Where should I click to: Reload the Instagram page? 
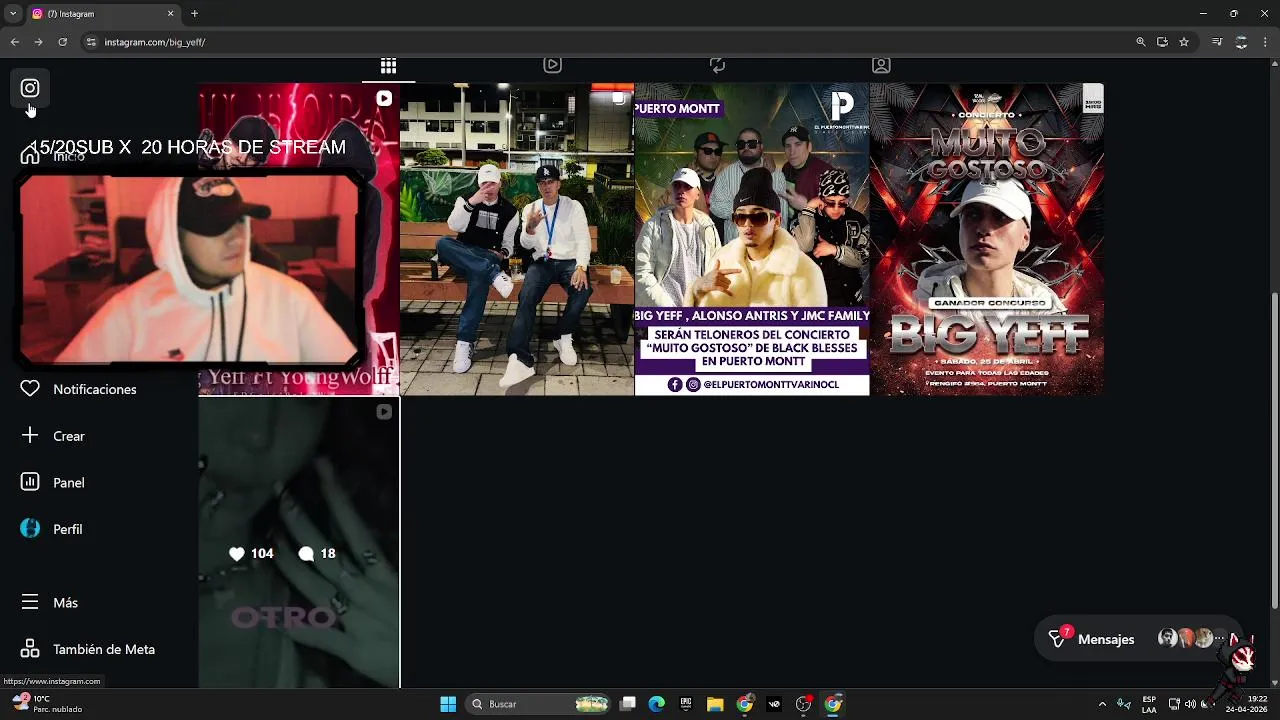click(62, 42)
